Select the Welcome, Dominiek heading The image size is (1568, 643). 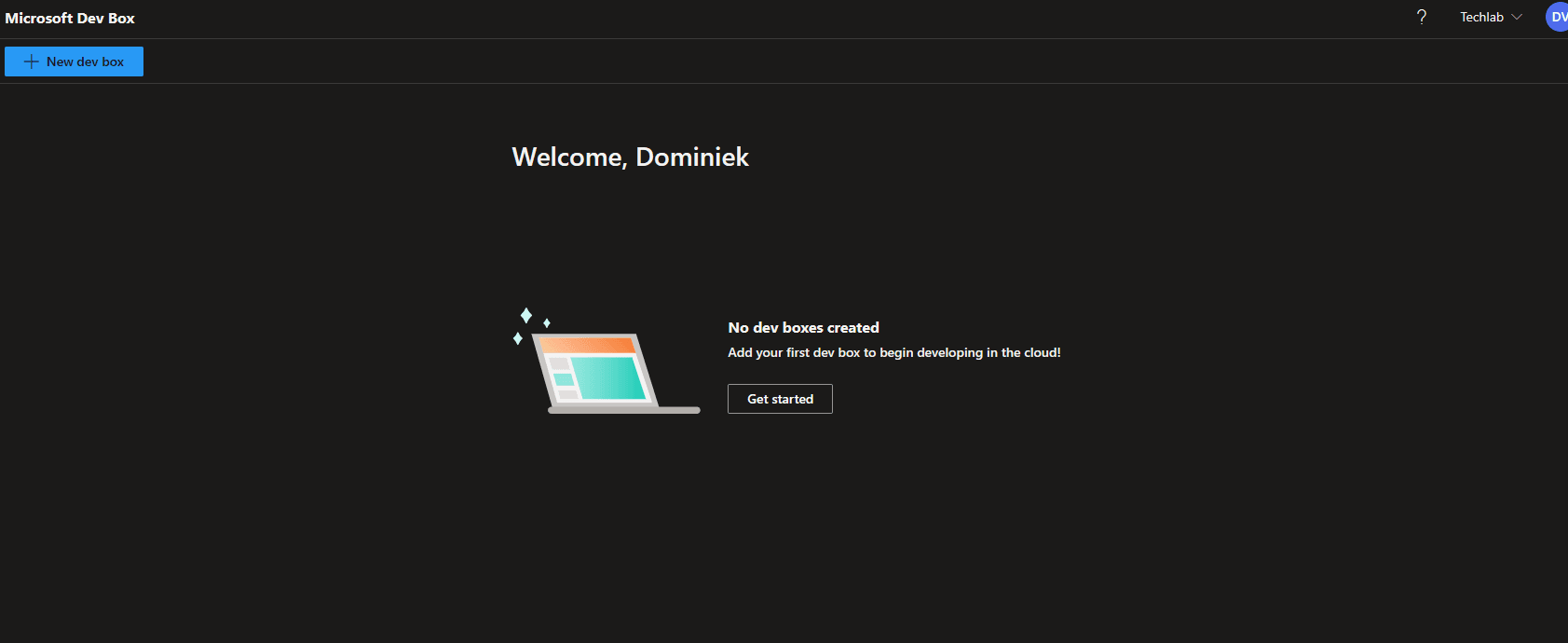tap(630, 157)
